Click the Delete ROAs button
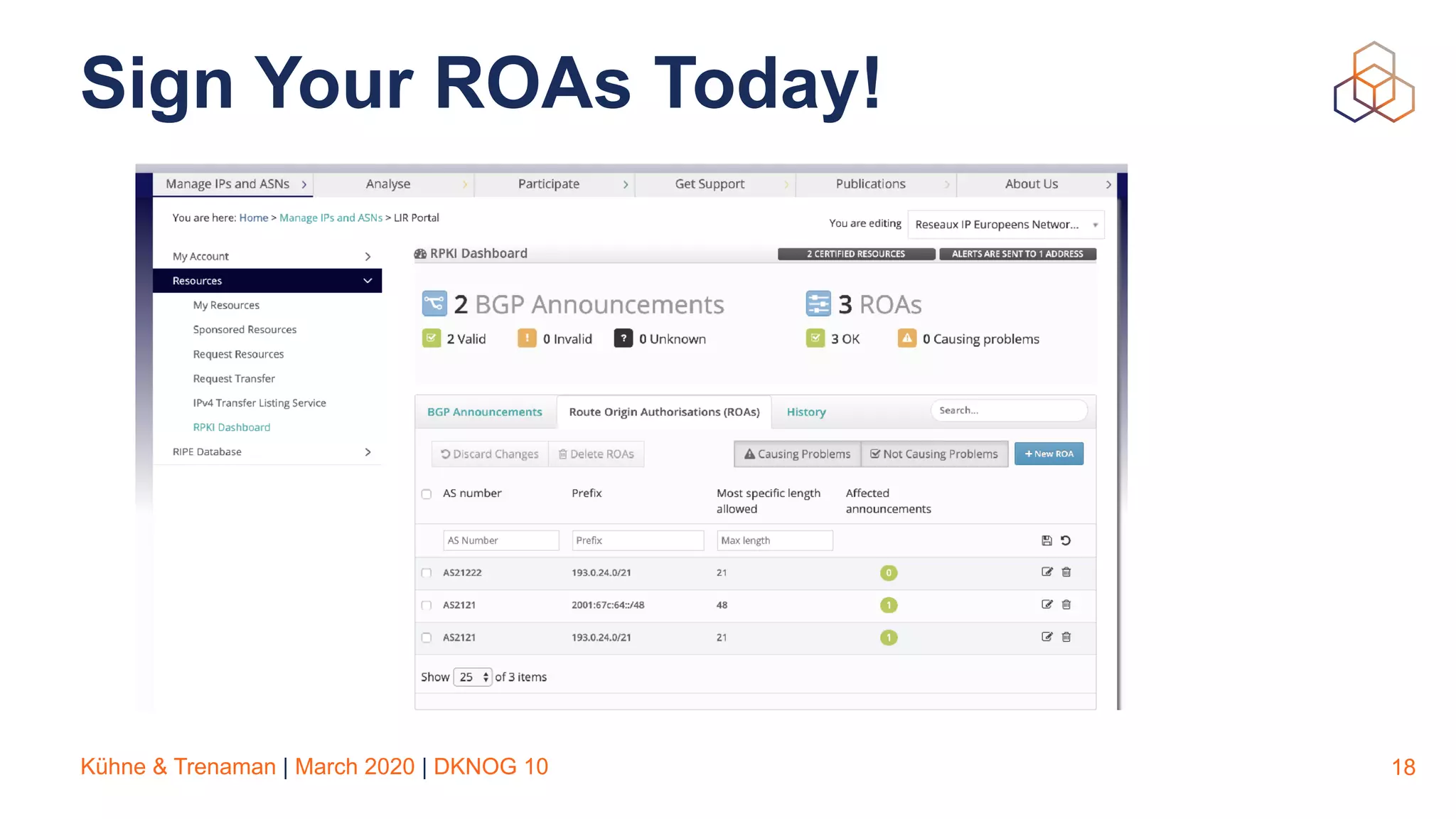This screenshot has height=819, width=1456. pos(596,454)
